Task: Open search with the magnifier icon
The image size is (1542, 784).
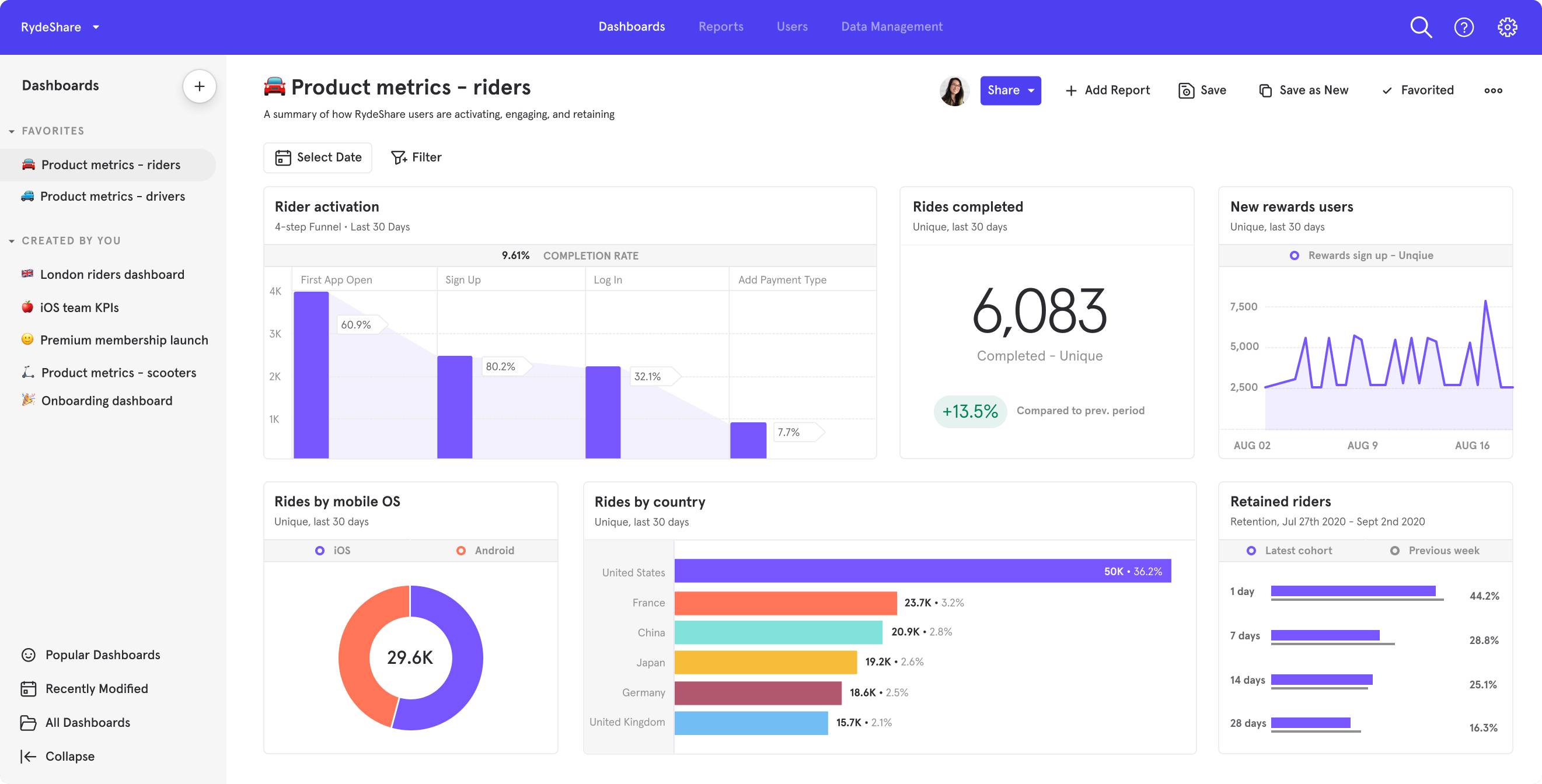Action: click(1420, 27)
